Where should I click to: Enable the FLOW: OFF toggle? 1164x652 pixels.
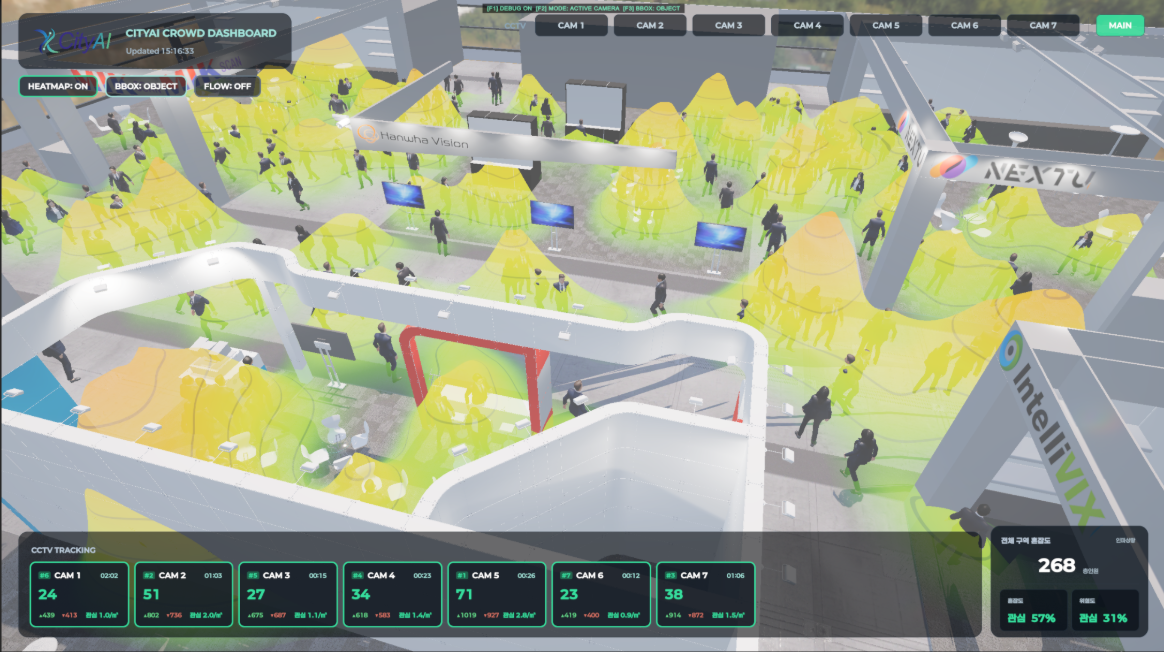[227, 86]
